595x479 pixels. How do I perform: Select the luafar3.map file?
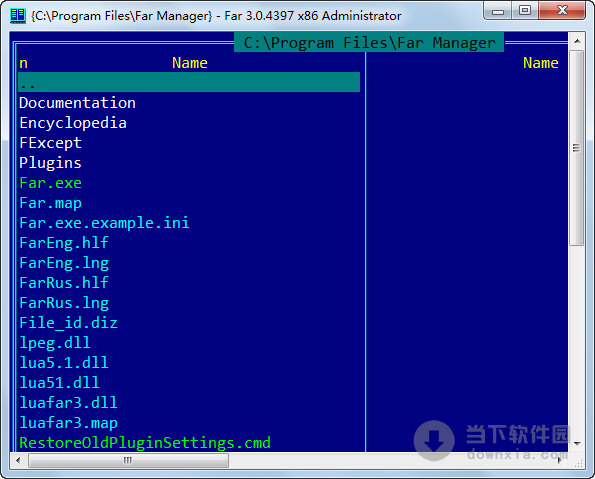[x=68, y=423]
